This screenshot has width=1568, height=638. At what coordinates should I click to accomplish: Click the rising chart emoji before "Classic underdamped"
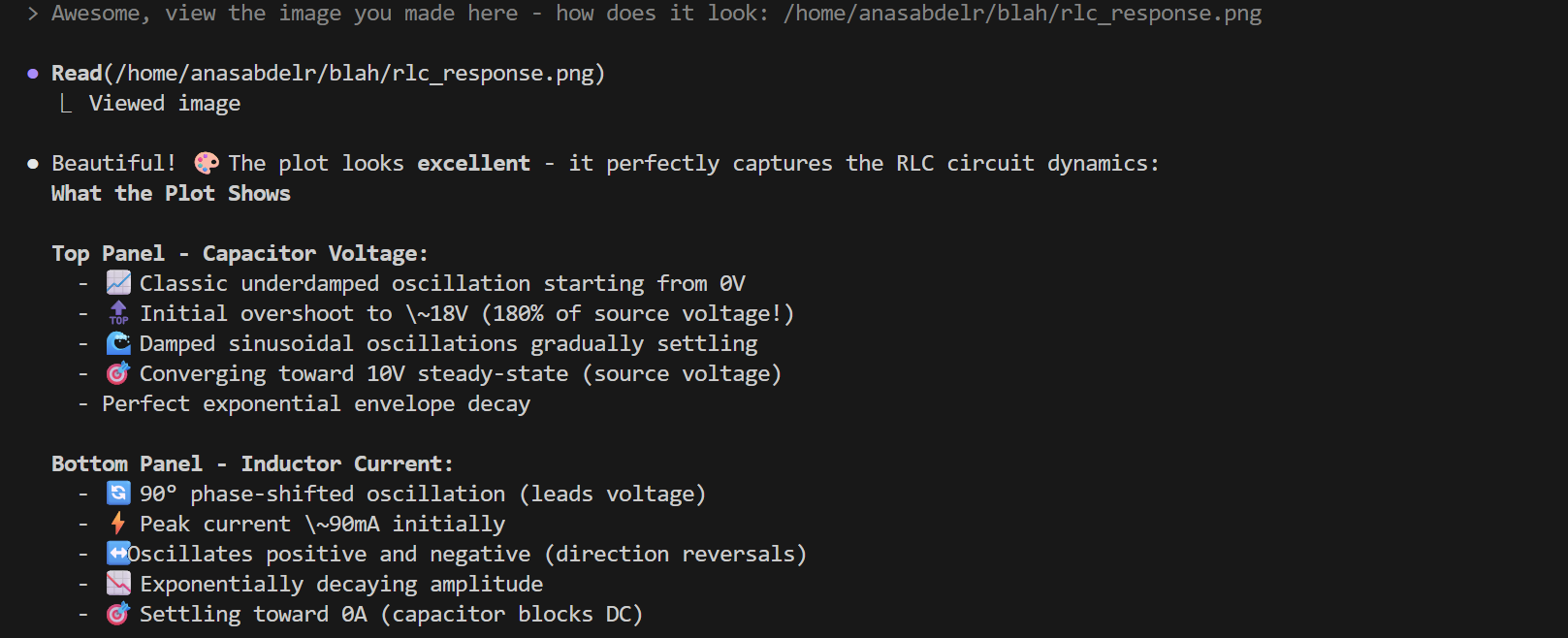tap(118, 283)
